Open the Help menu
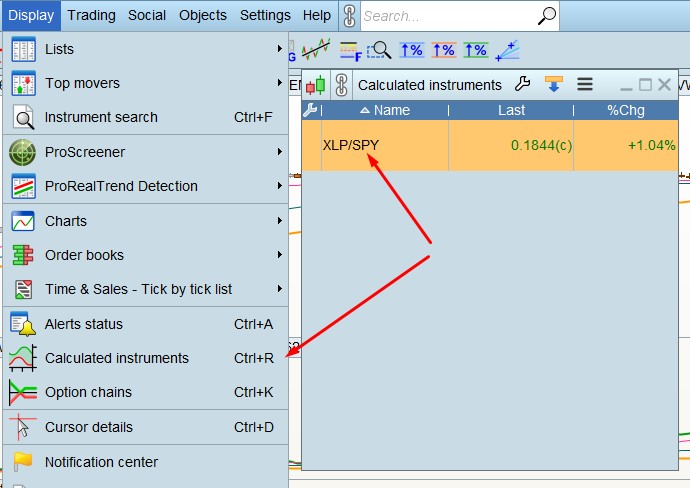Image resolution: width=690 pixels, height=488 pixels. 316,15
